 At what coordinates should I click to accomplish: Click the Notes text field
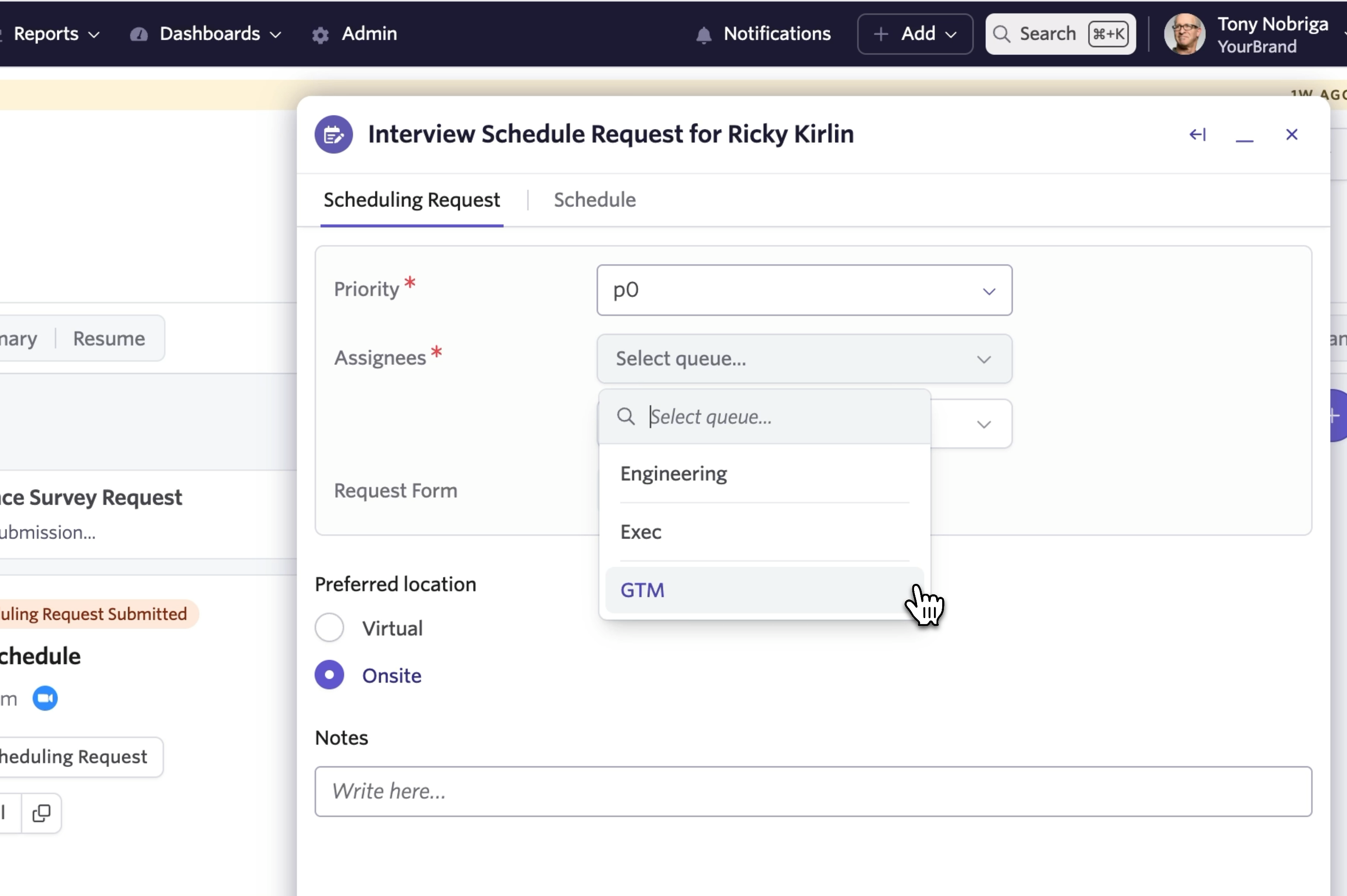813,791
